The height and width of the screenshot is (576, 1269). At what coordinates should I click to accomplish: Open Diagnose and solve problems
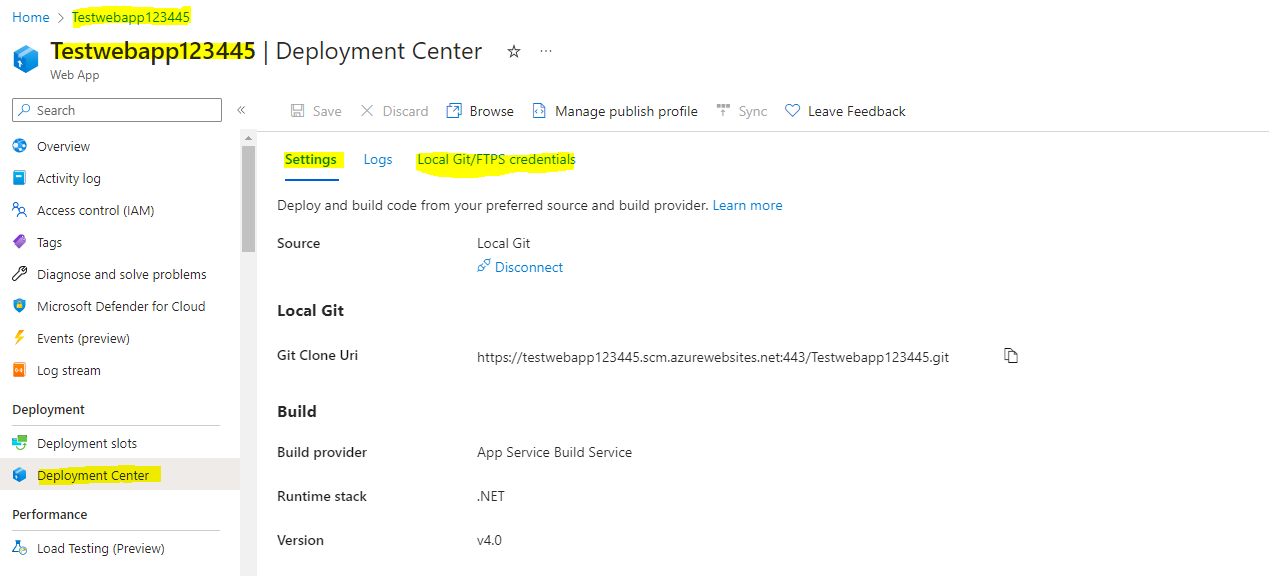tap(120, 274)
